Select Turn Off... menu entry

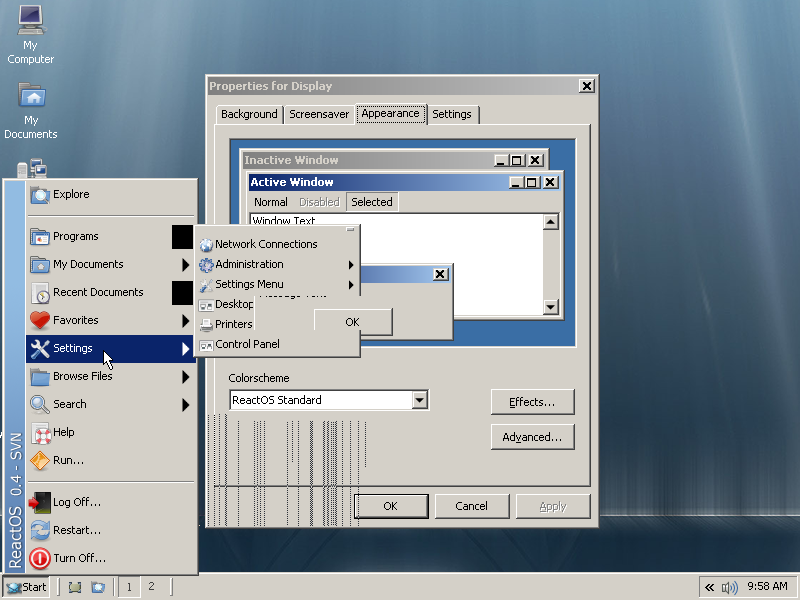click(x=111, y=558)
